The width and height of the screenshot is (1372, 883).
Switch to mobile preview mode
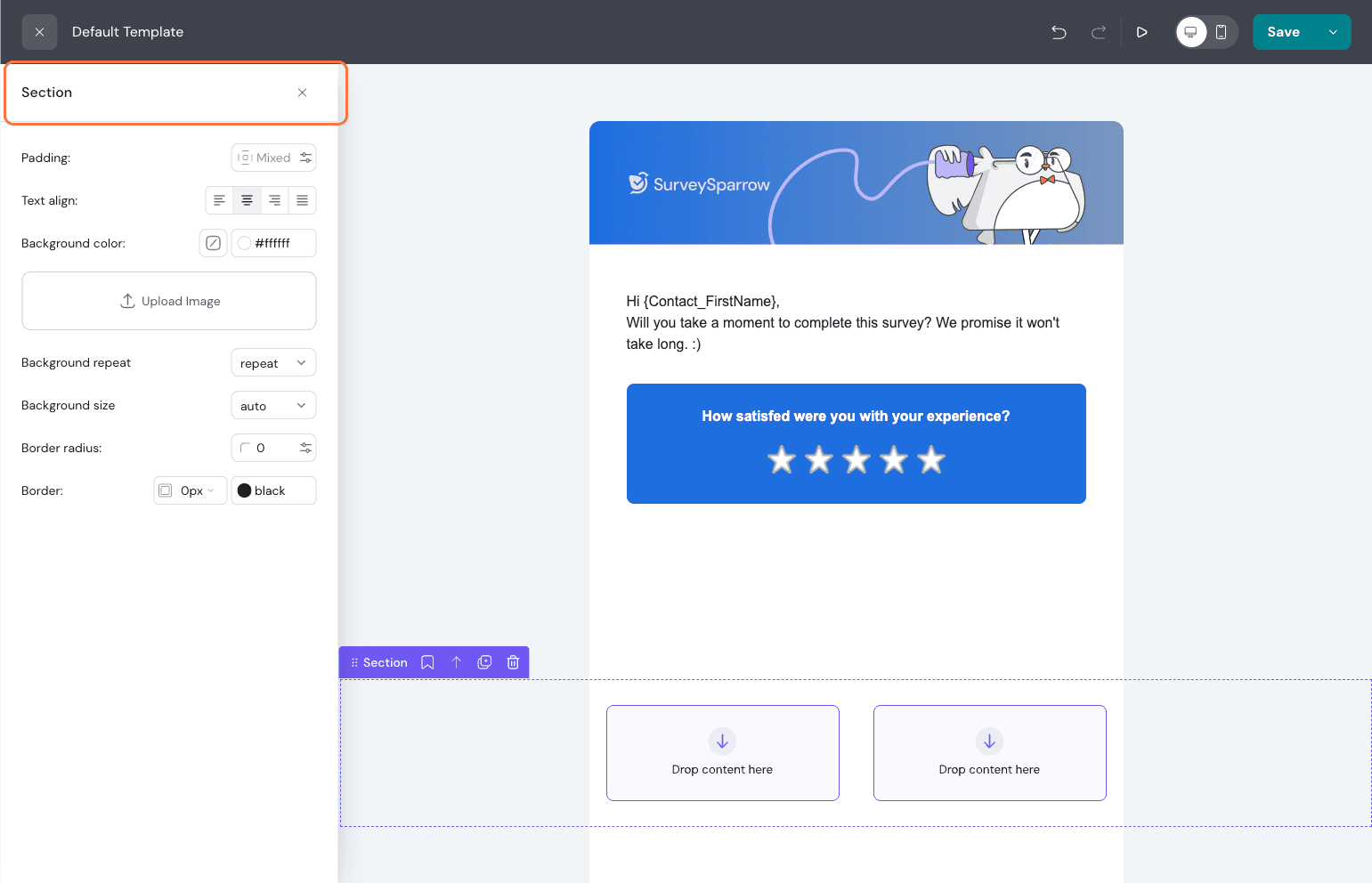1222,32
